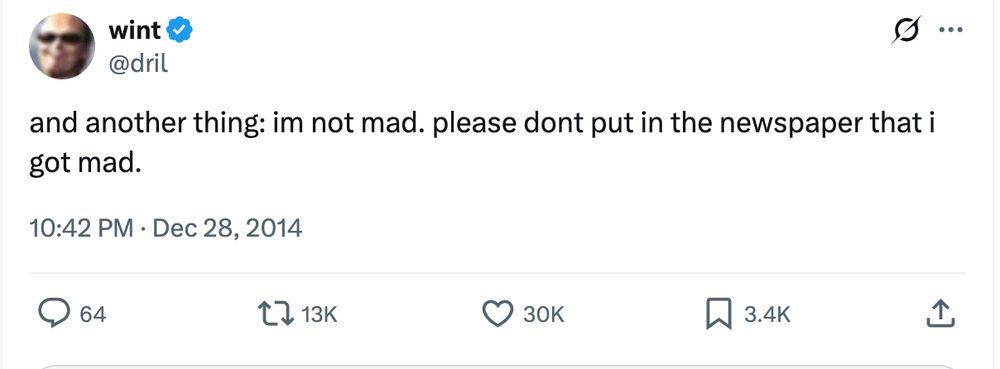Click the display name wint

[135, 30]
